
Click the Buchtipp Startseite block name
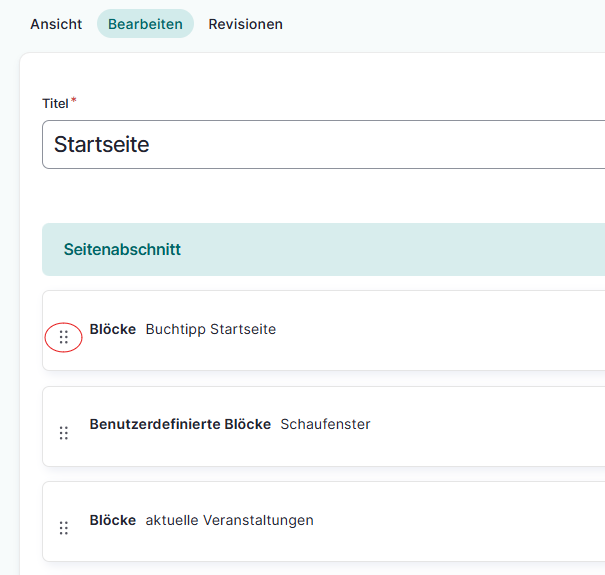[210, 329]
